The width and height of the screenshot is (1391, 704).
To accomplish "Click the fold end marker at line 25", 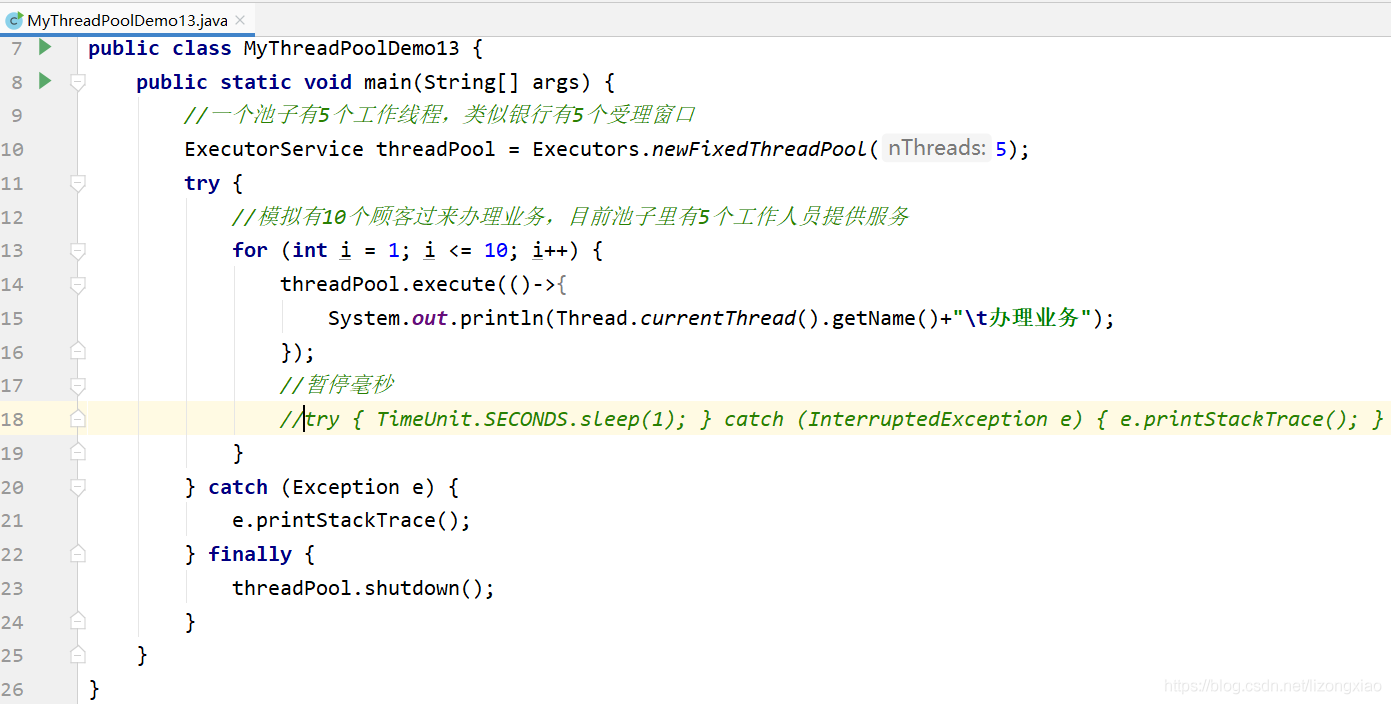I will [x=78, y=655].
